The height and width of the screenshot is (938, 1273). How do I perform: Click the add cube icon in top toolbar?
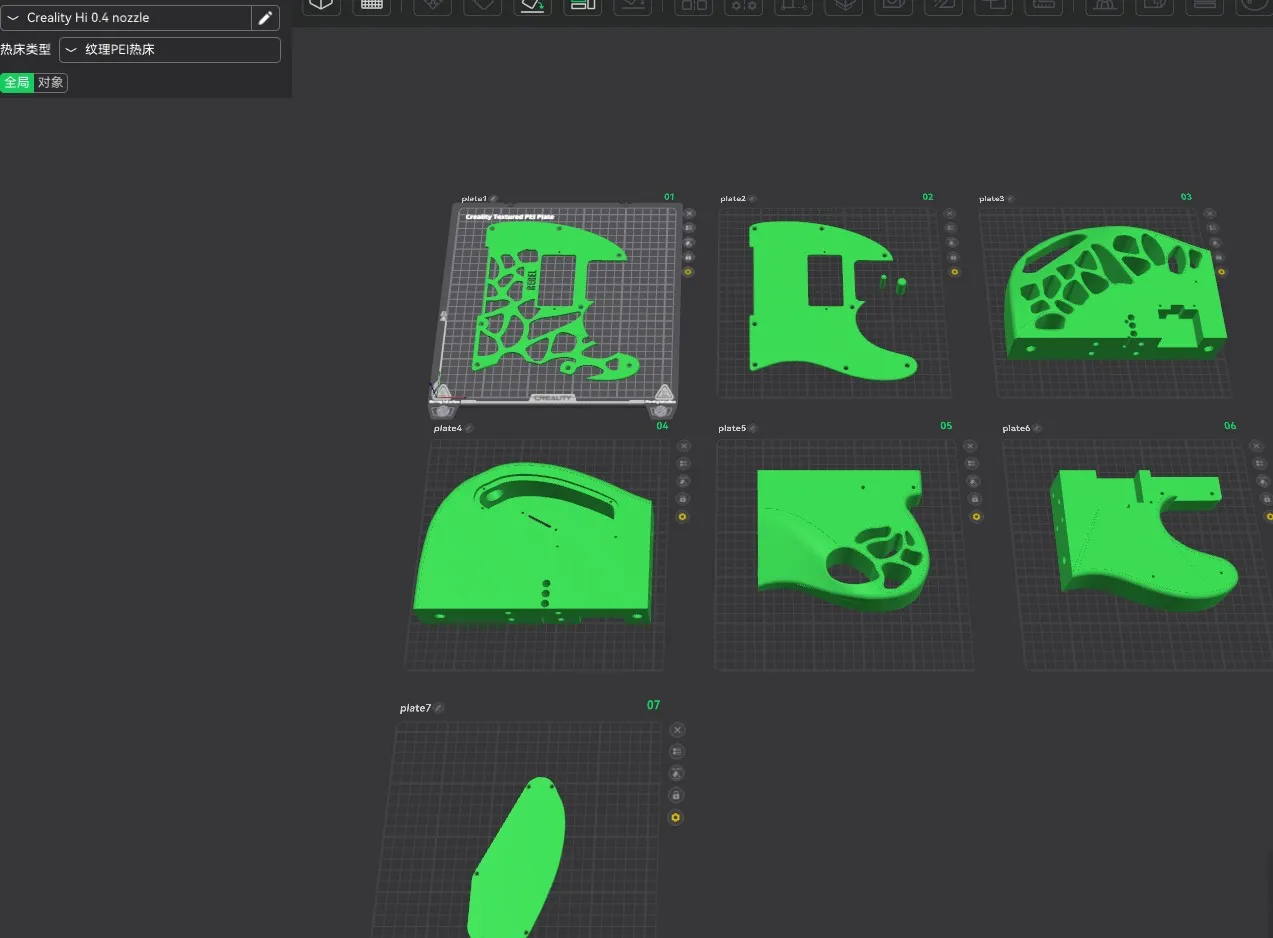pyautogui.click(x=320, y=5)
